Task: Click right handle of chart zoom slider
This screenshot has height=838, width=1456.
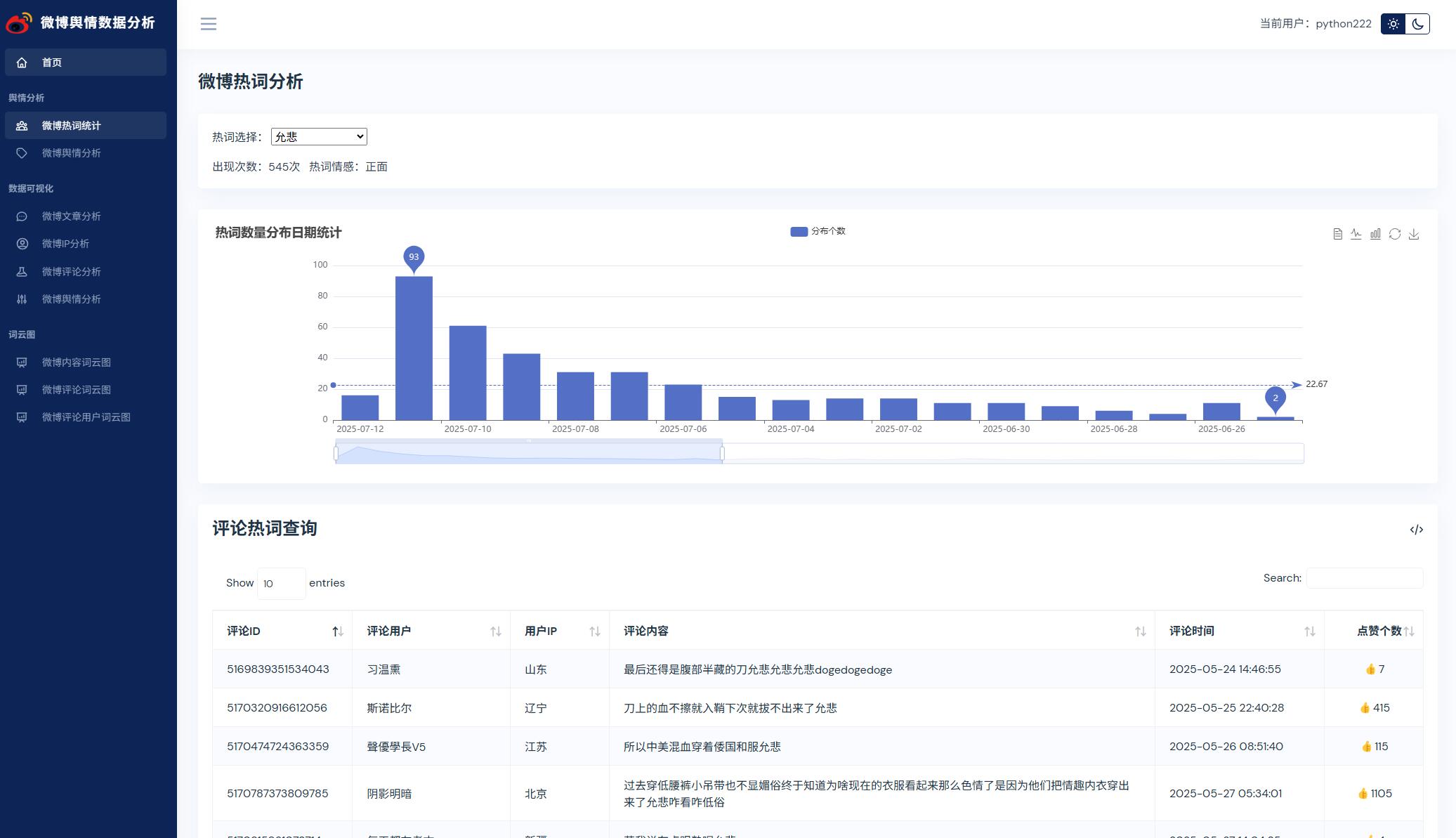Action: point(722,454)
